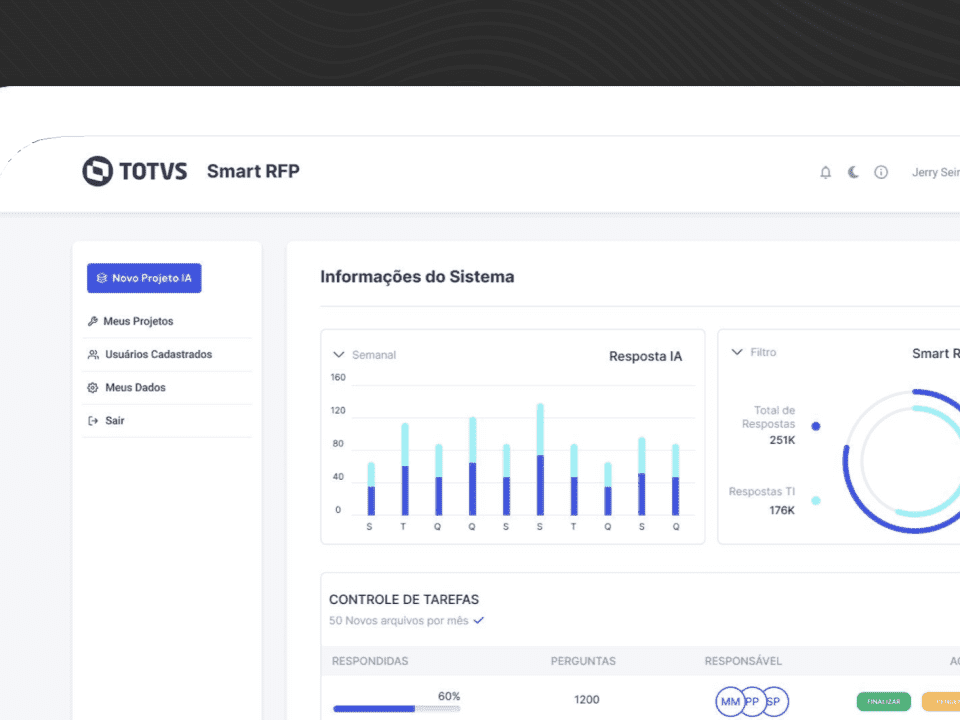Click the orange action button
Image resolution: width=960 pixels, height=720 pixels.
941,702
